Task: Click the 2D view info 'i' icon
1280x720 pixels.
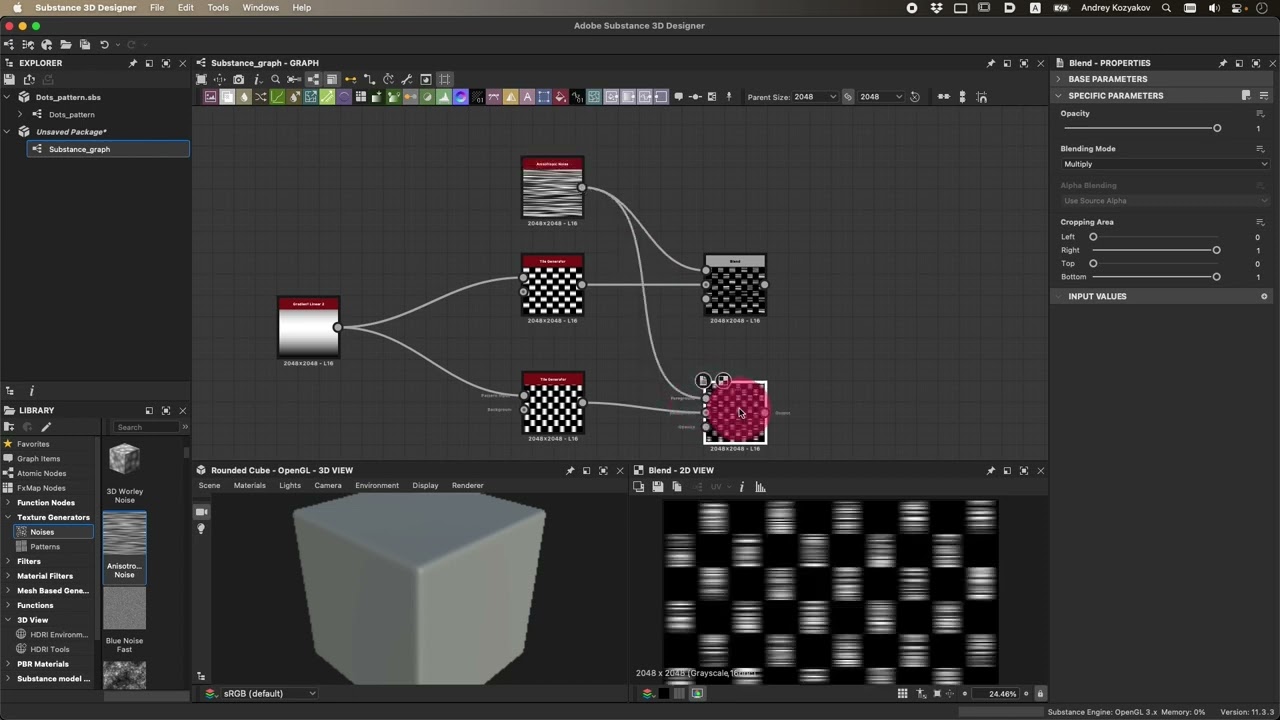Action: point(741,487)
